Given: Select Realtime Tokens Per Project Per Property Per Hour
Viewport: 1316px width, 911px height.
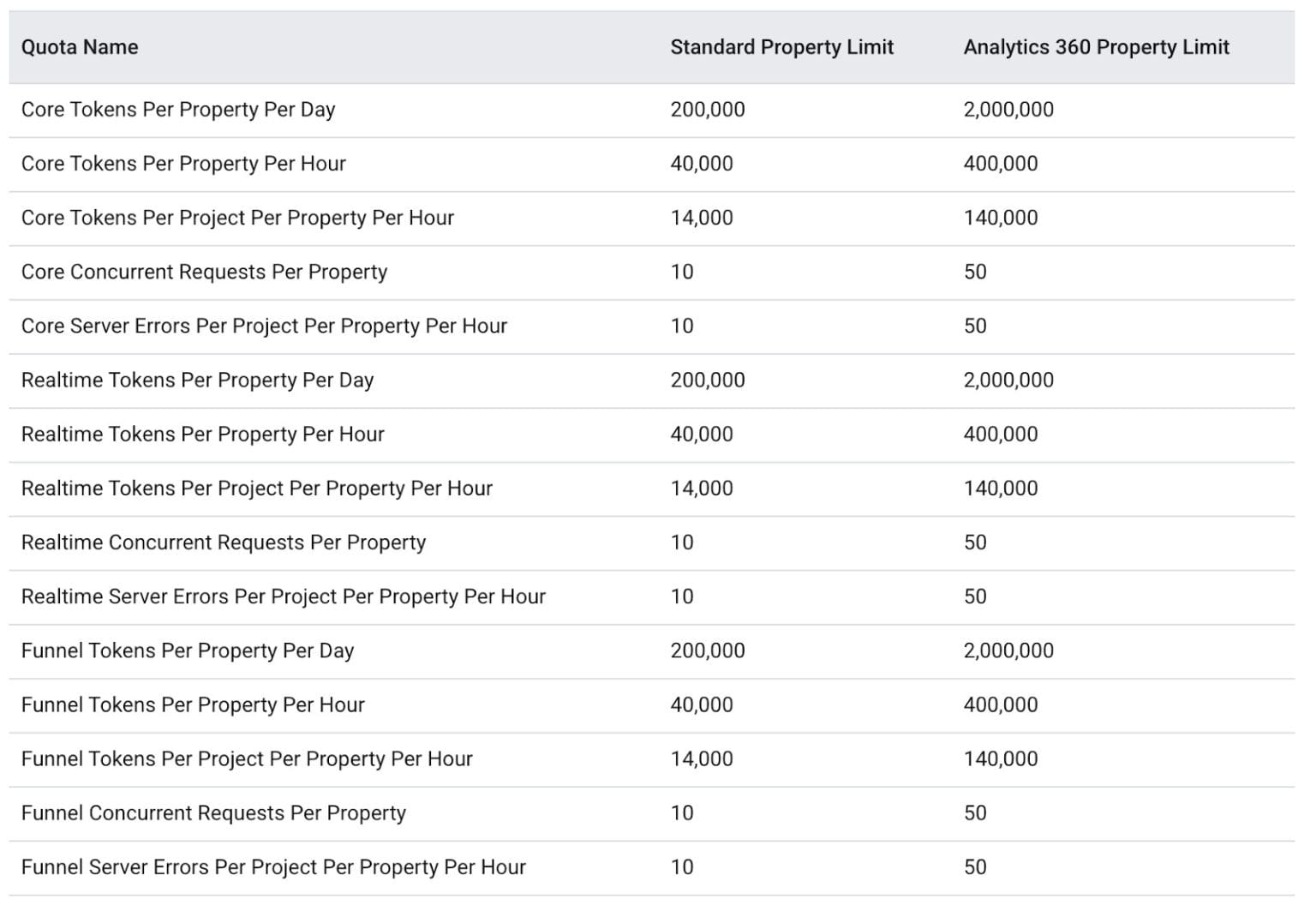Looking at the screenshot, I should coord(257,488).
